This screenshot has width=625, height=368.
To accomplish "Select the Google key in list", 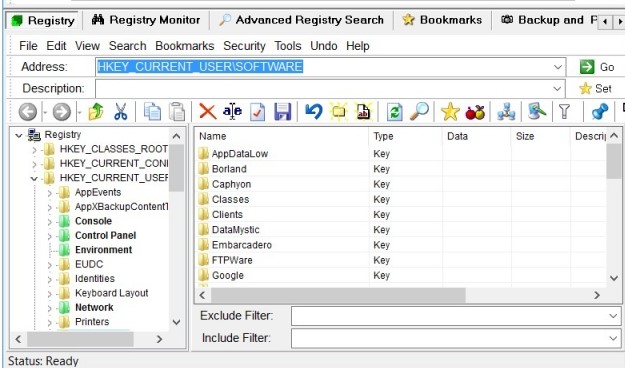I will click(x=228, y=276).
